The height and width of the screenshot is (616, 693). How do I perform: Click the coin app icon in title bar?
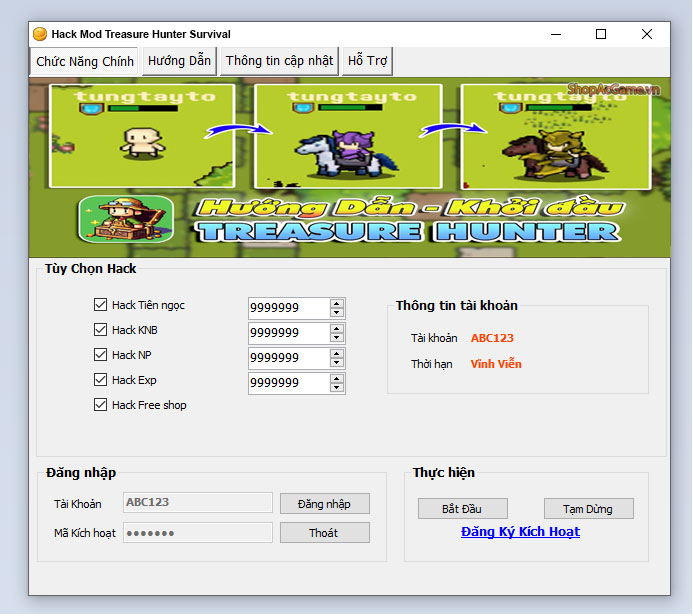tap(40, 34)
